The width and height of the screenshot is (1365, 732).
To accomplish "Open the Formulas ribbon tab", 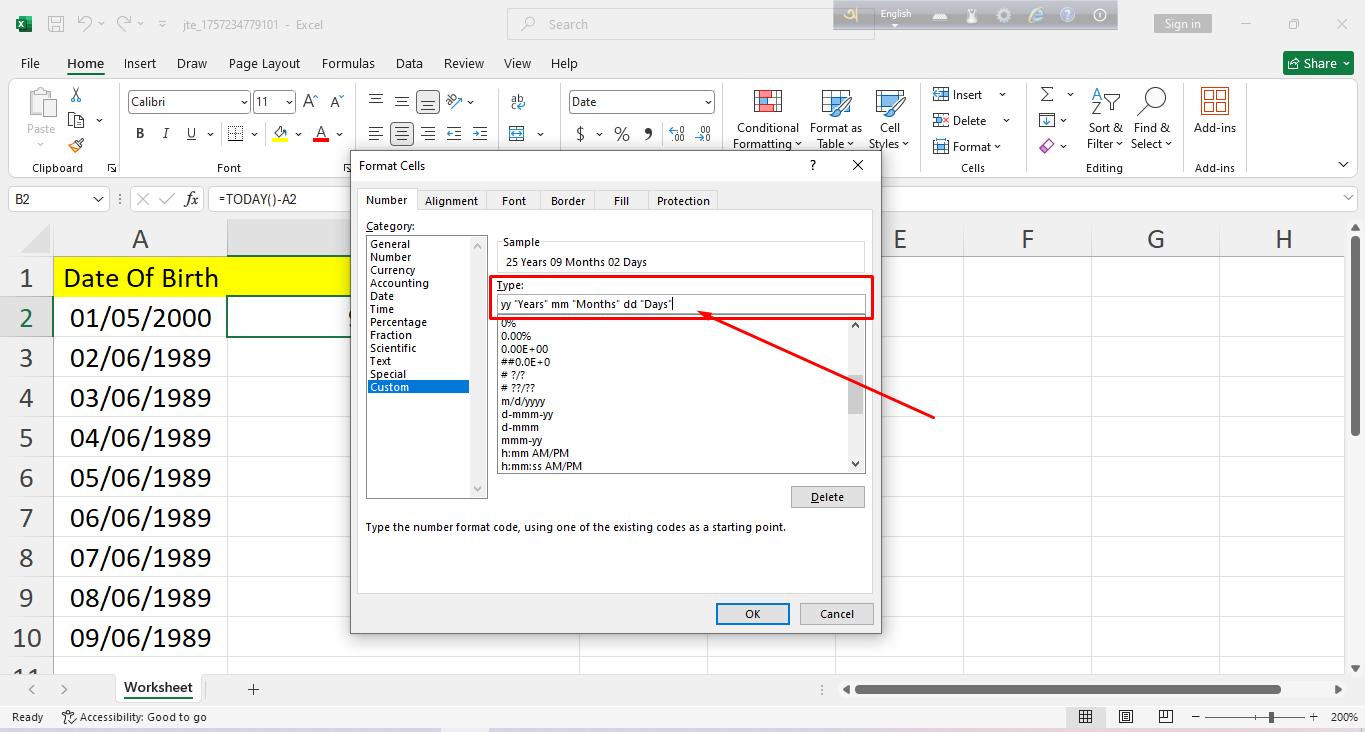I will pos(348,63).
